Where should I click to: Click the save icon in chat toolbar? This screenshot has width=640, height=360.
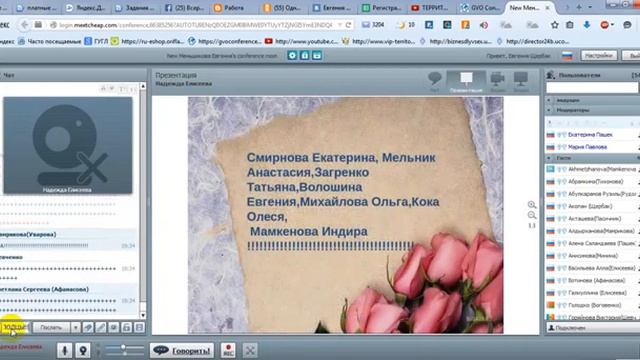[x=139, y=327]
